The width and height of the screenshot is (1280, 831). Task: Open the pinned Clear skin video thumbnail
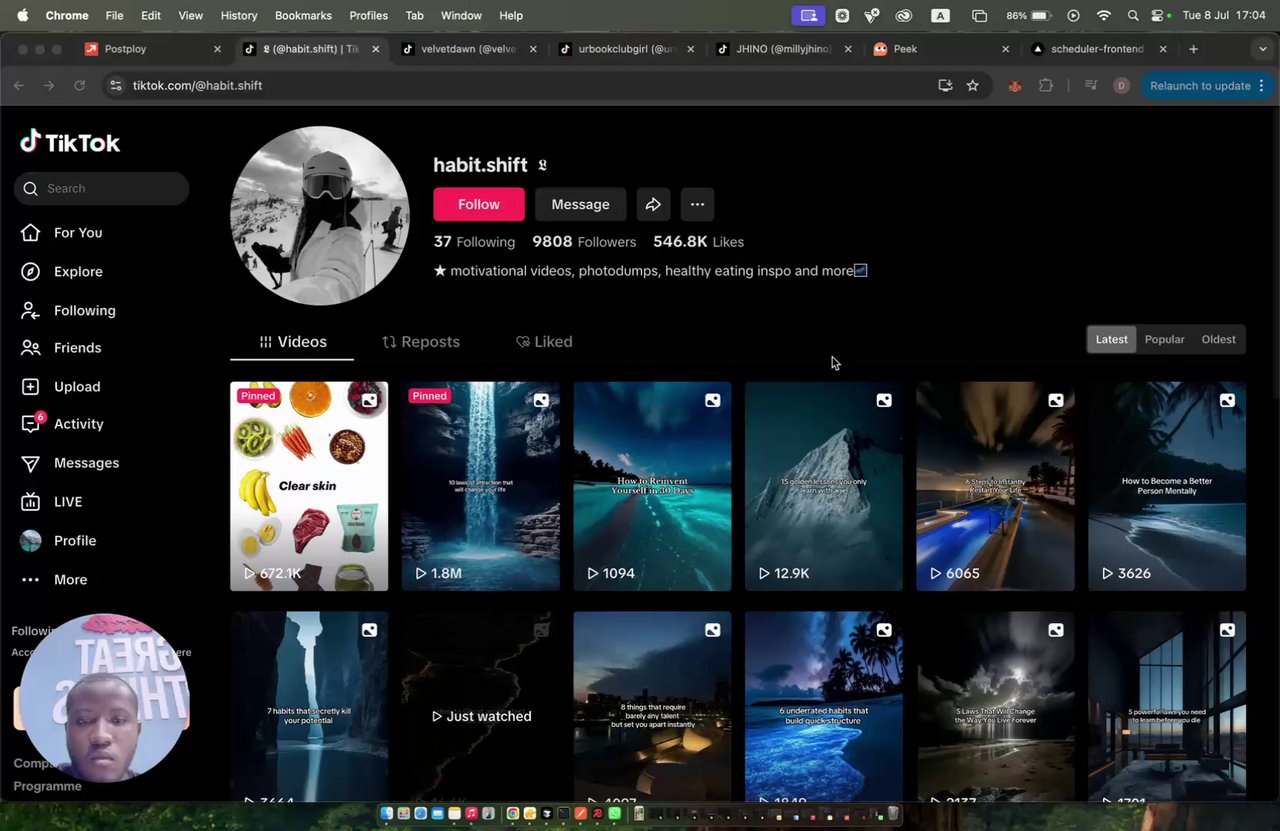tap(309, 486)
